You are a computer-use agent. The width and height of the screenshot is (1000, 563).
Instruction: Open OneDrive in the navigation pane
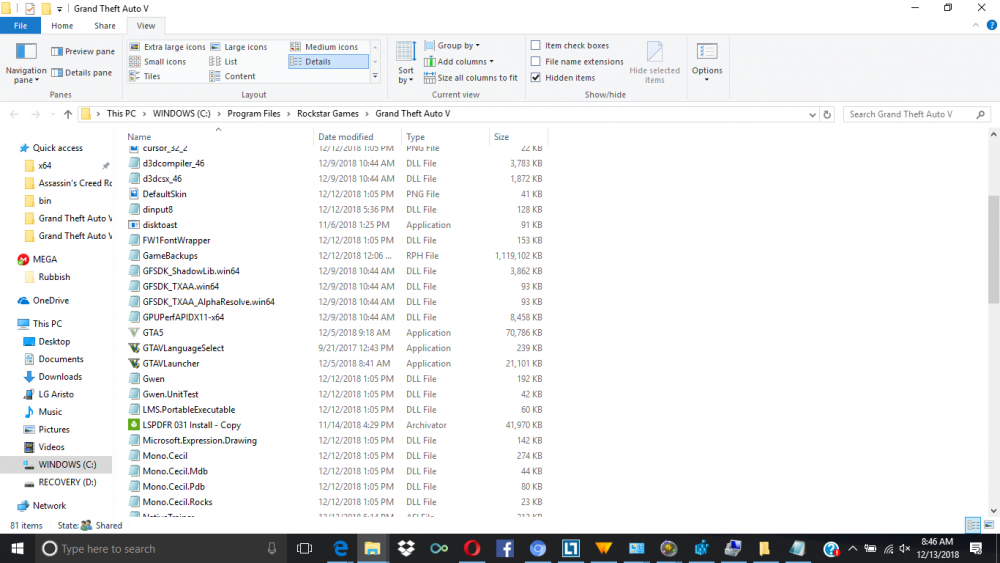(50, 300)
